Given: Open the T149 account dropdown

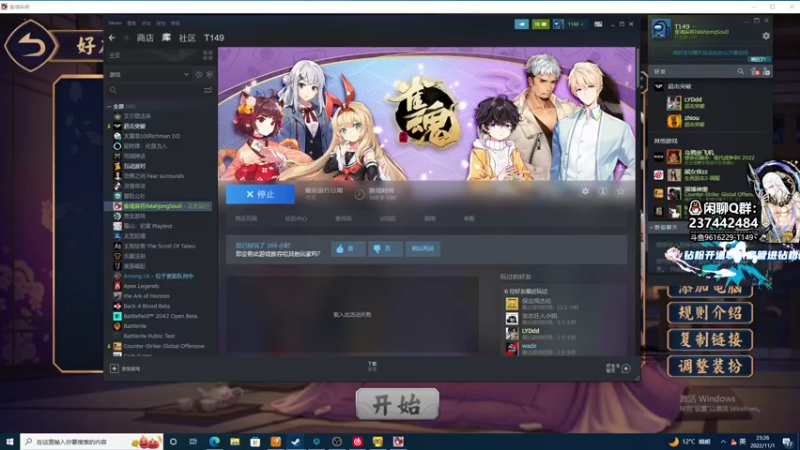Looking at the screenshot, I should 576,24.
